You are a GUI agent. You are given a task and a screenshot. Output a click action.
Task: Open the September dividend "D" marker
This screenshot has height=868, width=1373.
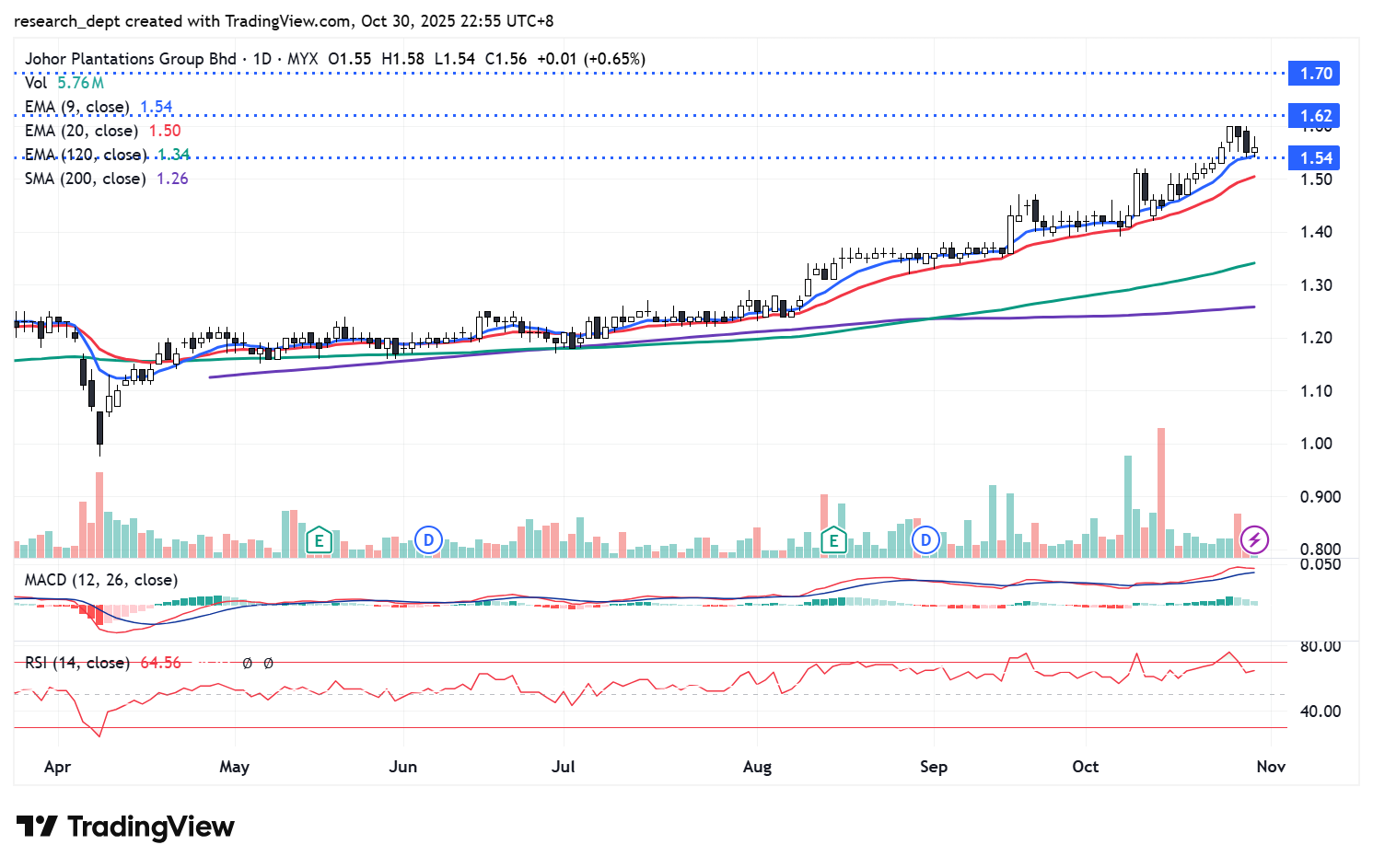925,540
